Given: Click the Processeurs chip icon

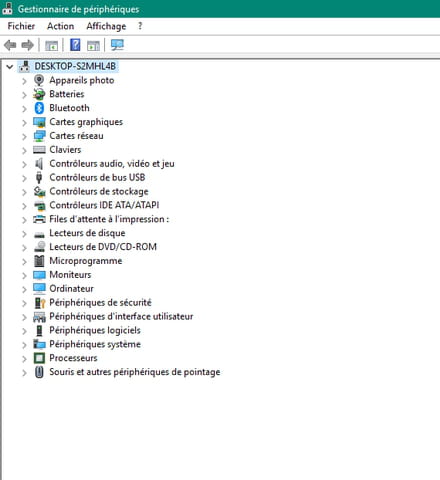Looking at the screenshot, I should (x=39, y=358).
